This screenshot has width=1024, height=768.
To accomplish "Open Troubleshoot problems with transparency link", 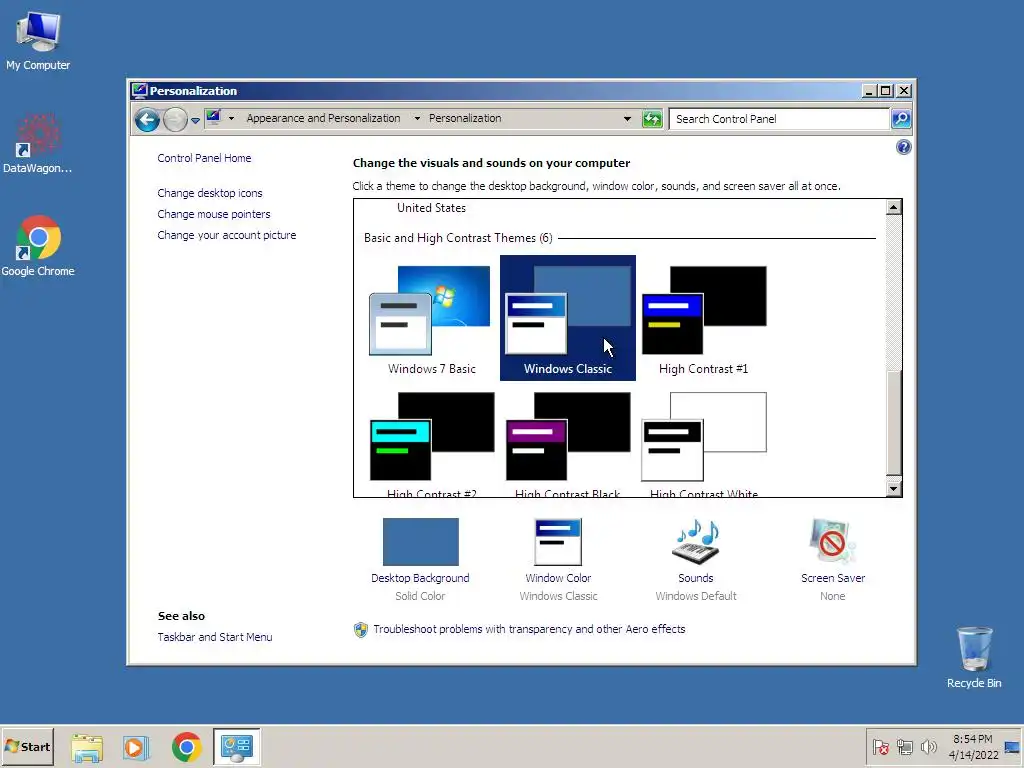I will [x=529, y=629].
